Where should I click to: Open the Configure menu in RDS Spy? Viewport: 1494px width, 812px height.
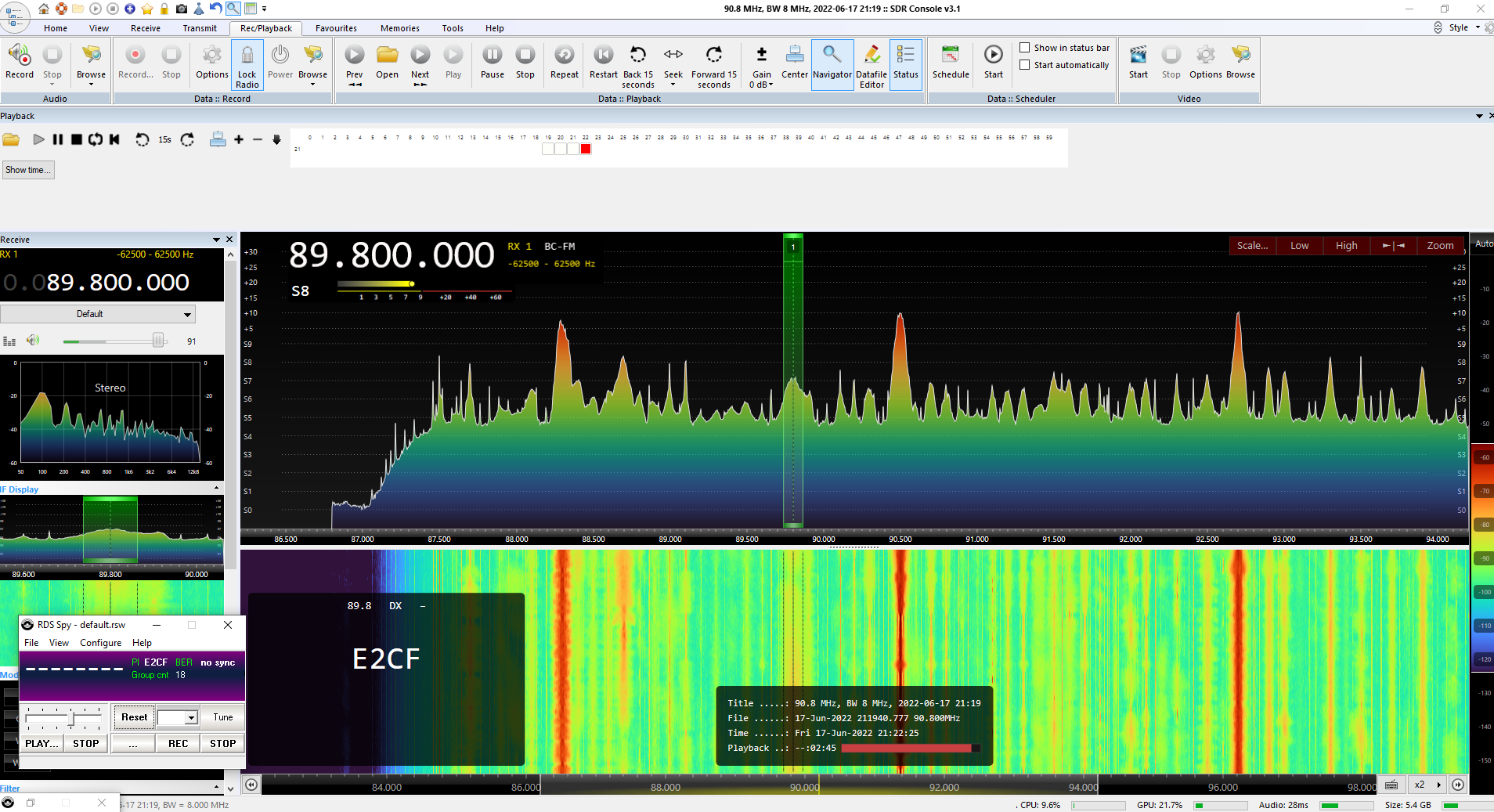point(100,643)
